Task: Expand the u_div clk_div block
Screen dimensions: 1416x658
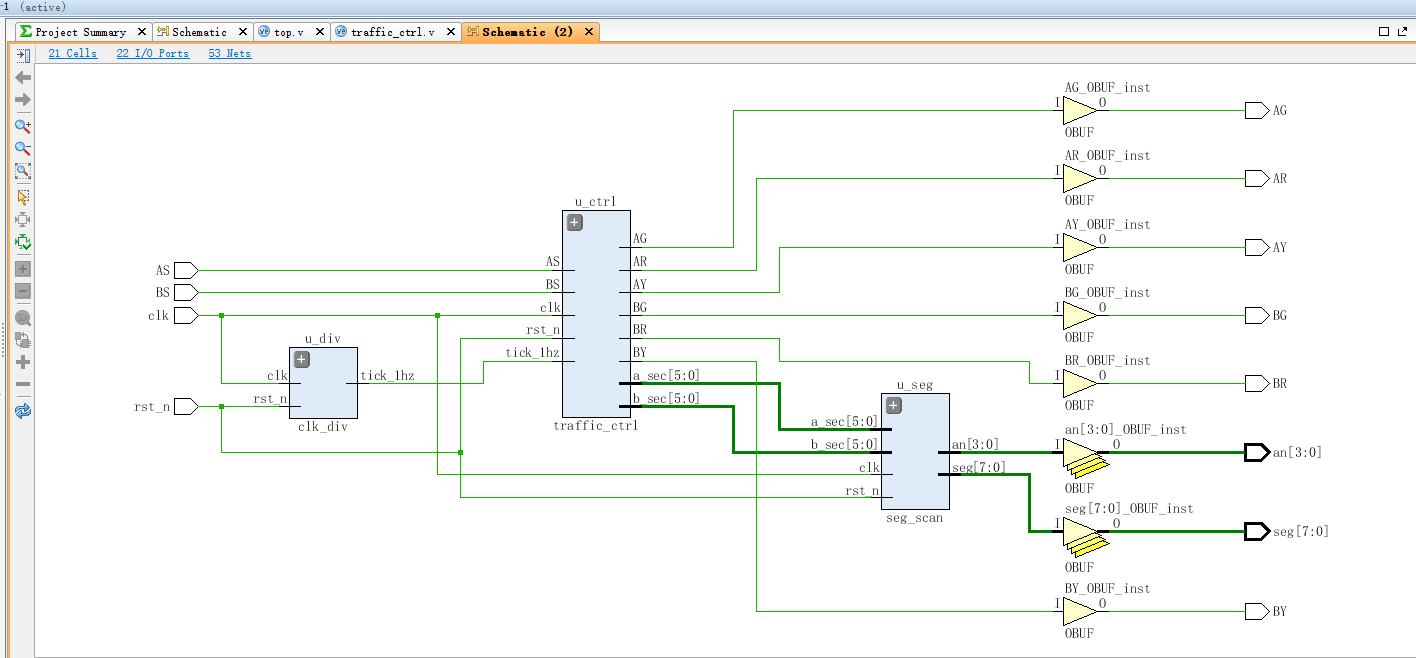Action: pos(302,360)
